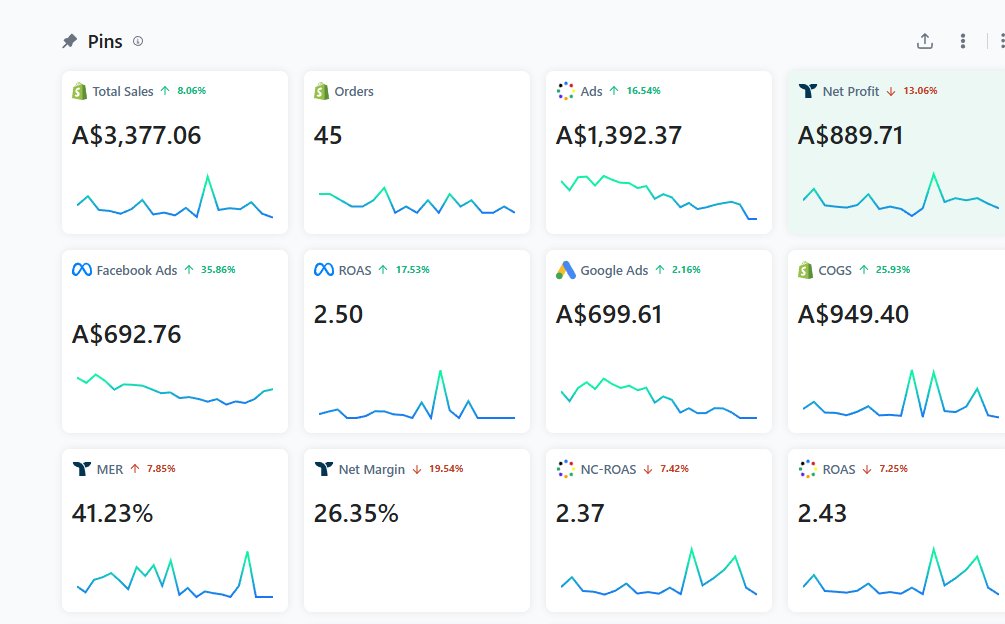Click the 19.54% change on Net Margin
This screenshot has width=1005, height=624.
pos(446,468)
